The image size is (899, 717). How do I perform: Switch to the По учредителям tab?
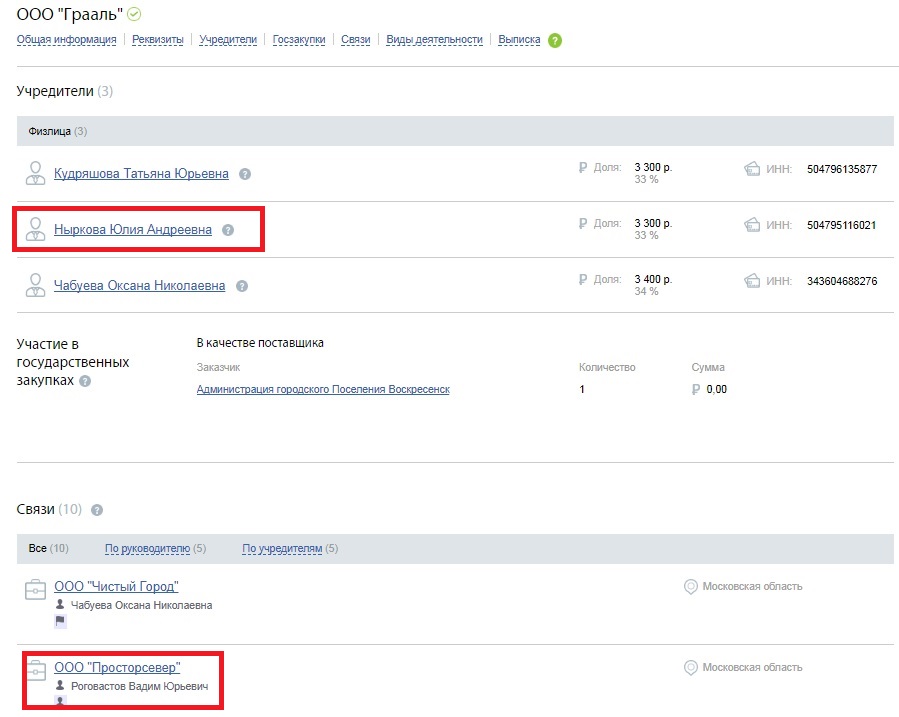[282, 548]
